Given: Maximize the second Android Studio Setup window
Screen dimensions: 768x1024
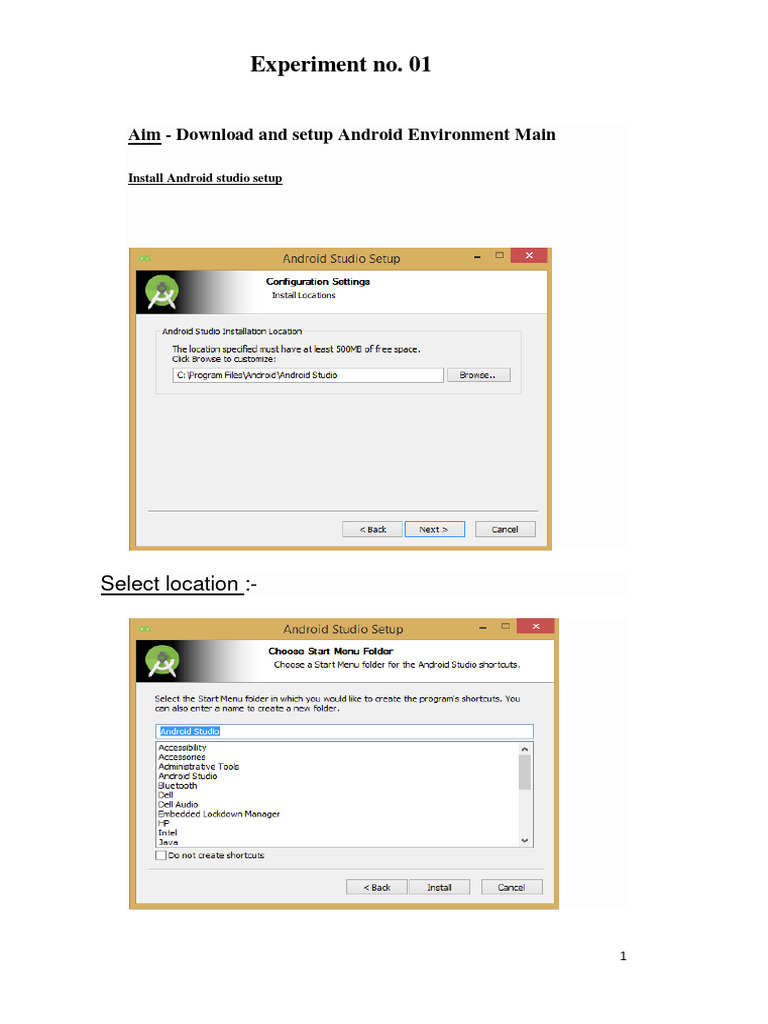Looking at the screenshot, I should (505, 626).
